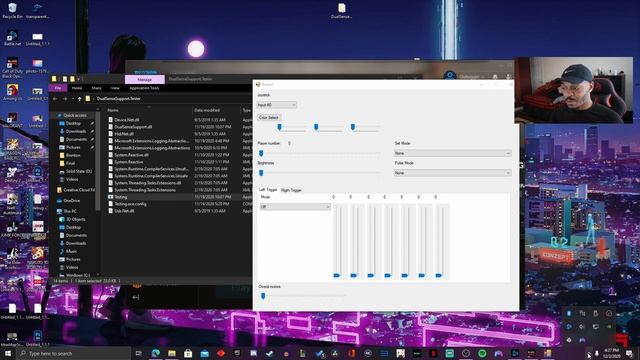640x360 pixels.
Task: Open the Set Mode dropdown
Action: (x=452, y=153)
